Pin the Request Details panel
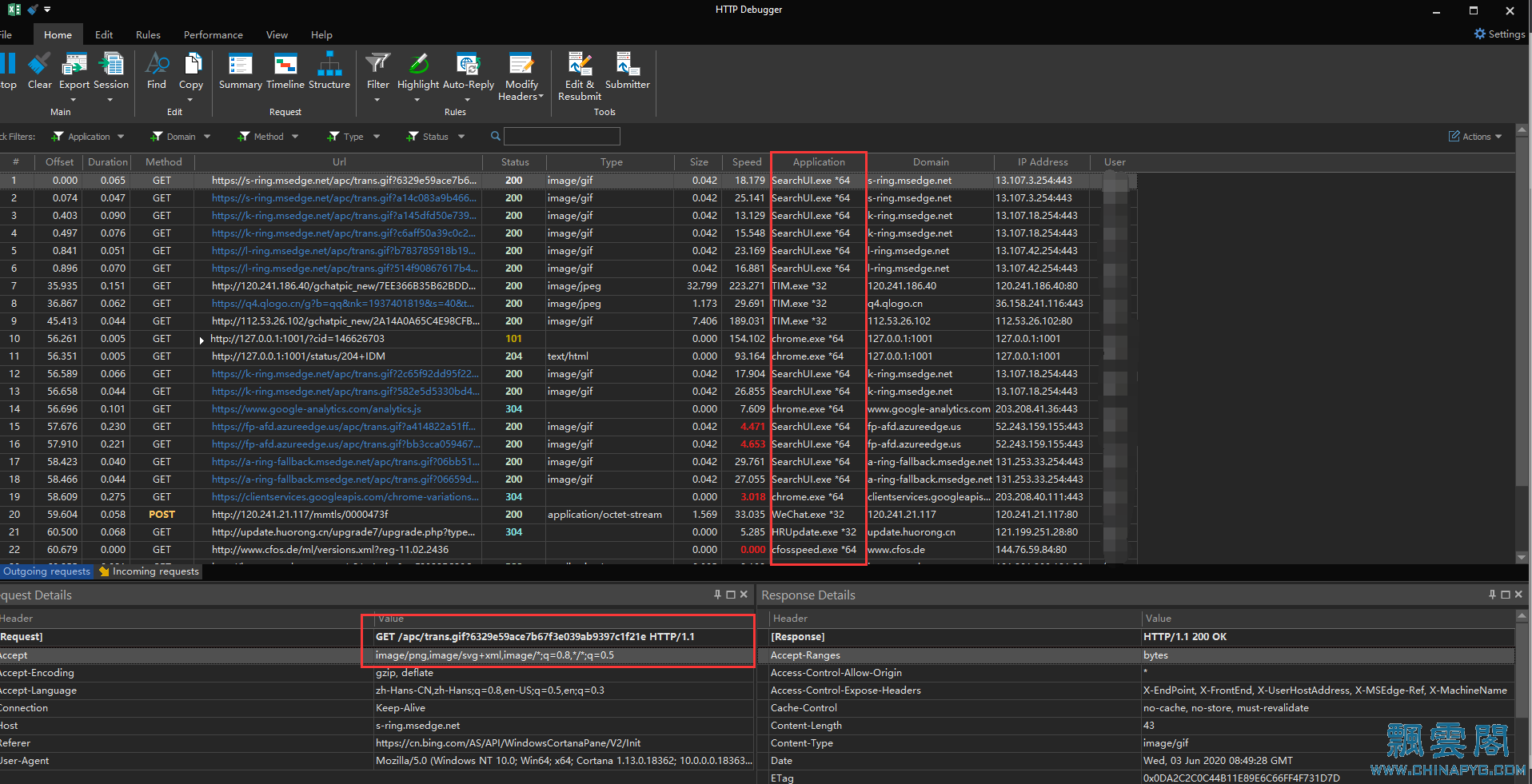The width and height of the screenshot is (1532, 784). [x=717, y=595]
